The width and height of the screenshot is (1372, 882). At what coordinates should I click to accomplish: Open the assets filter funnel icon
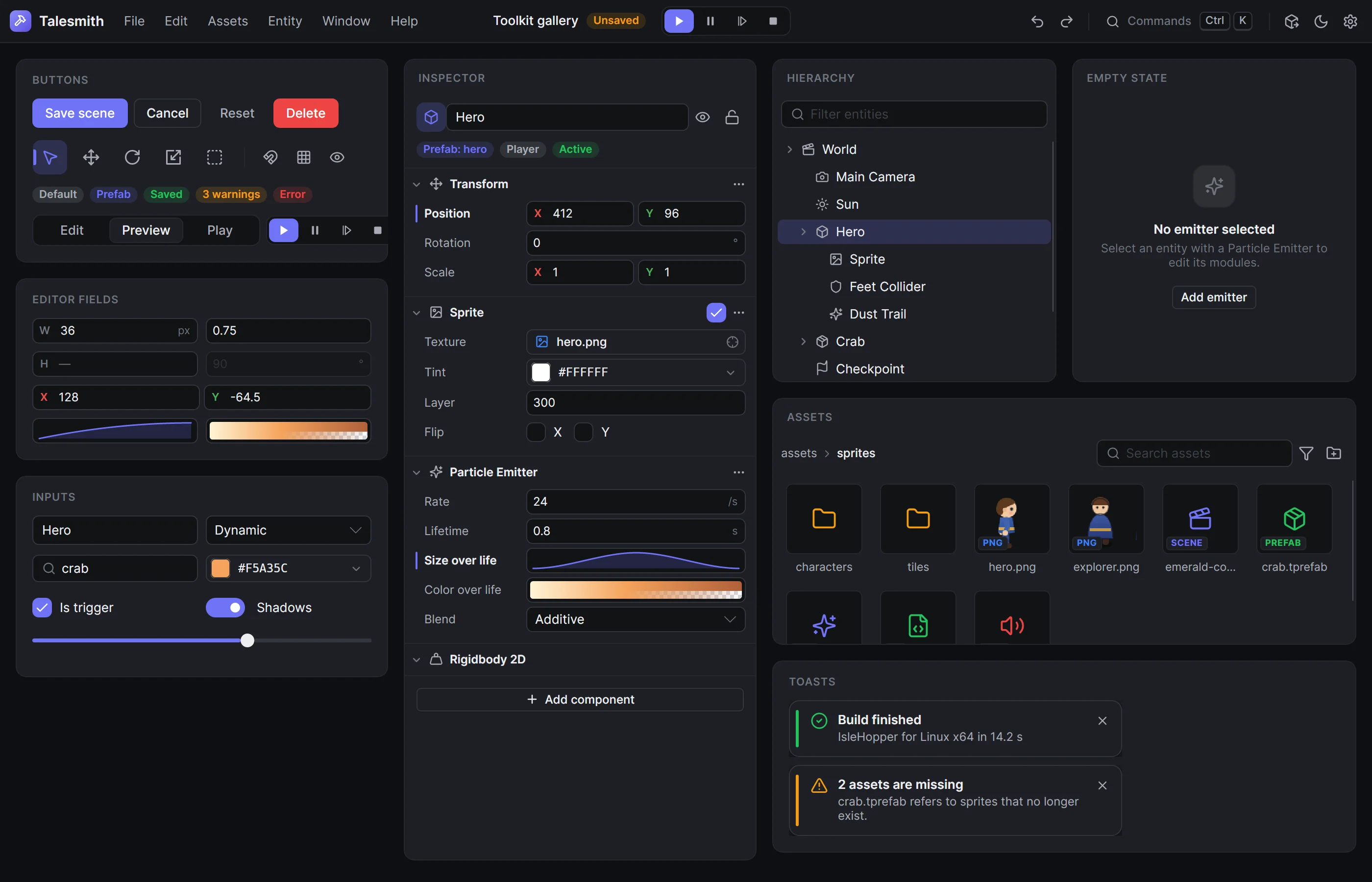(1306, 454)
